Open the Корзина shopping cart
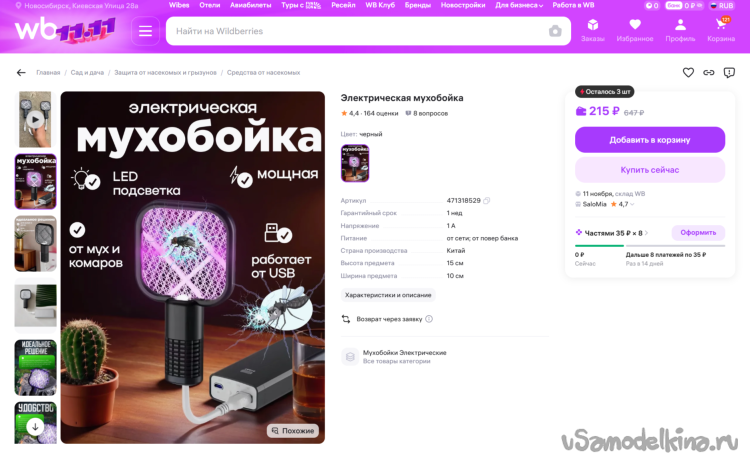The image size is (750, 470). 721,30
